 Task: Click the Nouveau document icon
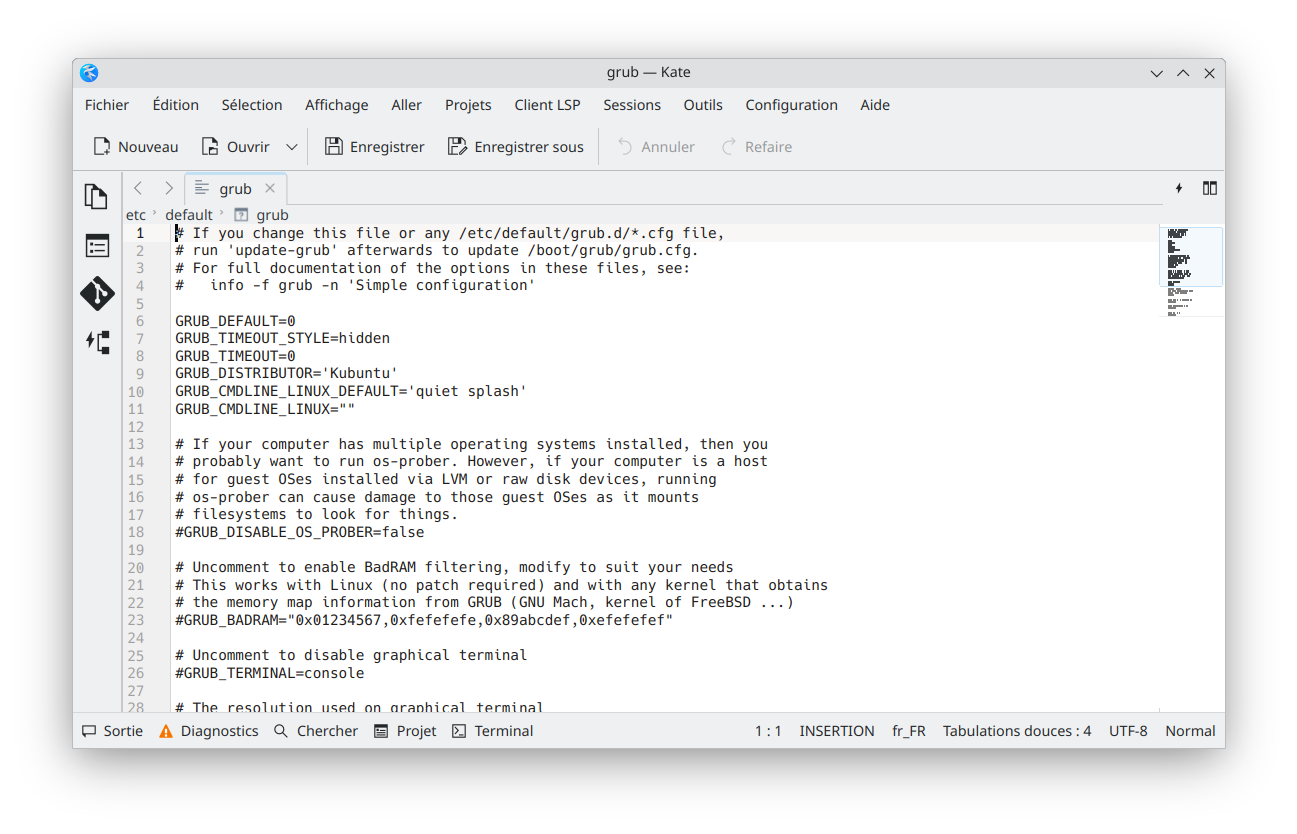[x=102, y=147]
